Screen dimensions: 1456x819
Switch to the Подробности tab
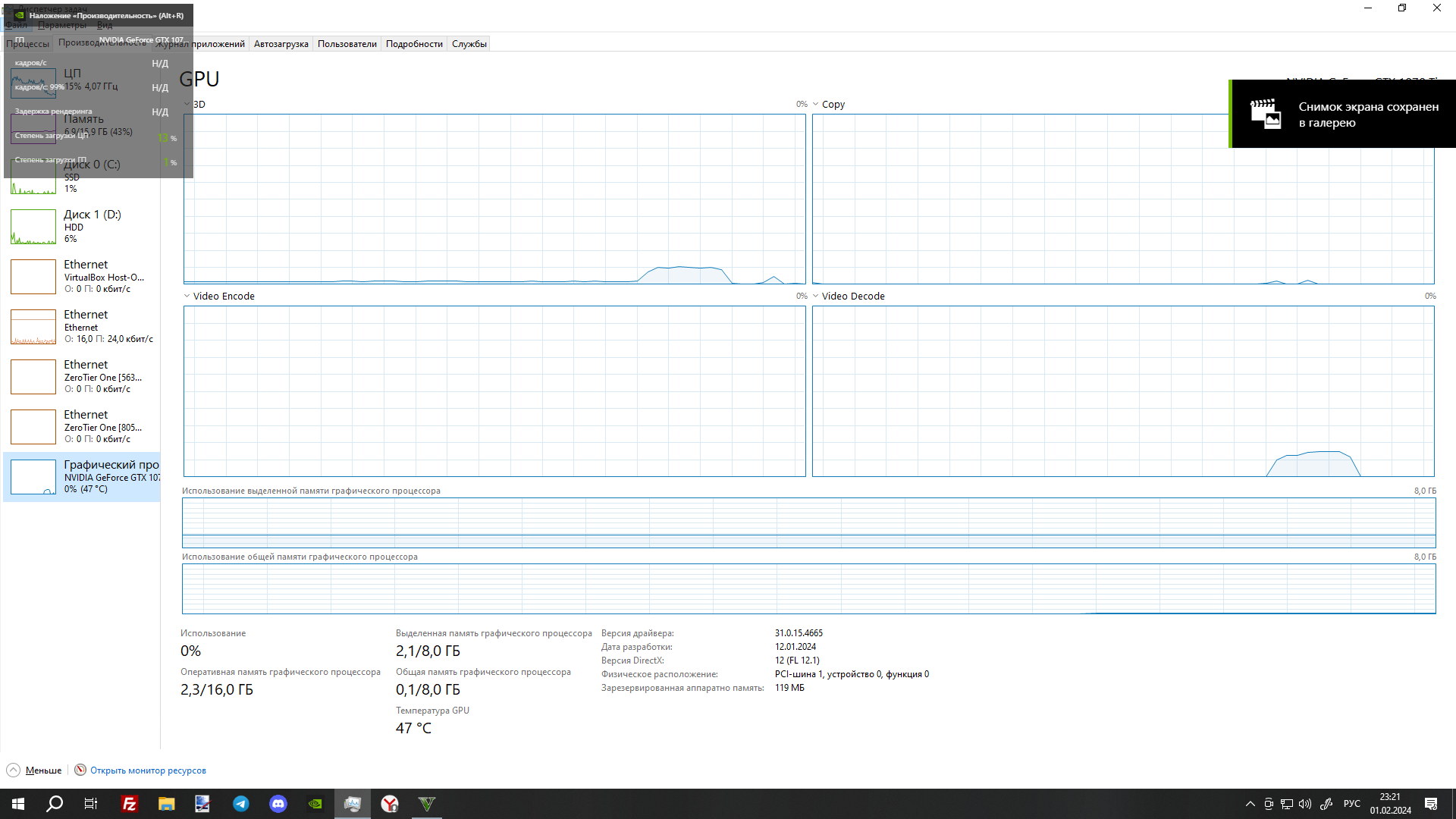[x=414, y=43]
